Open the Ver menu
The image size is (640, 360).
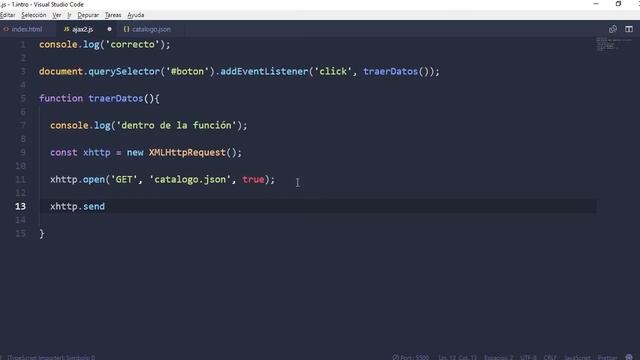(56, 15)
